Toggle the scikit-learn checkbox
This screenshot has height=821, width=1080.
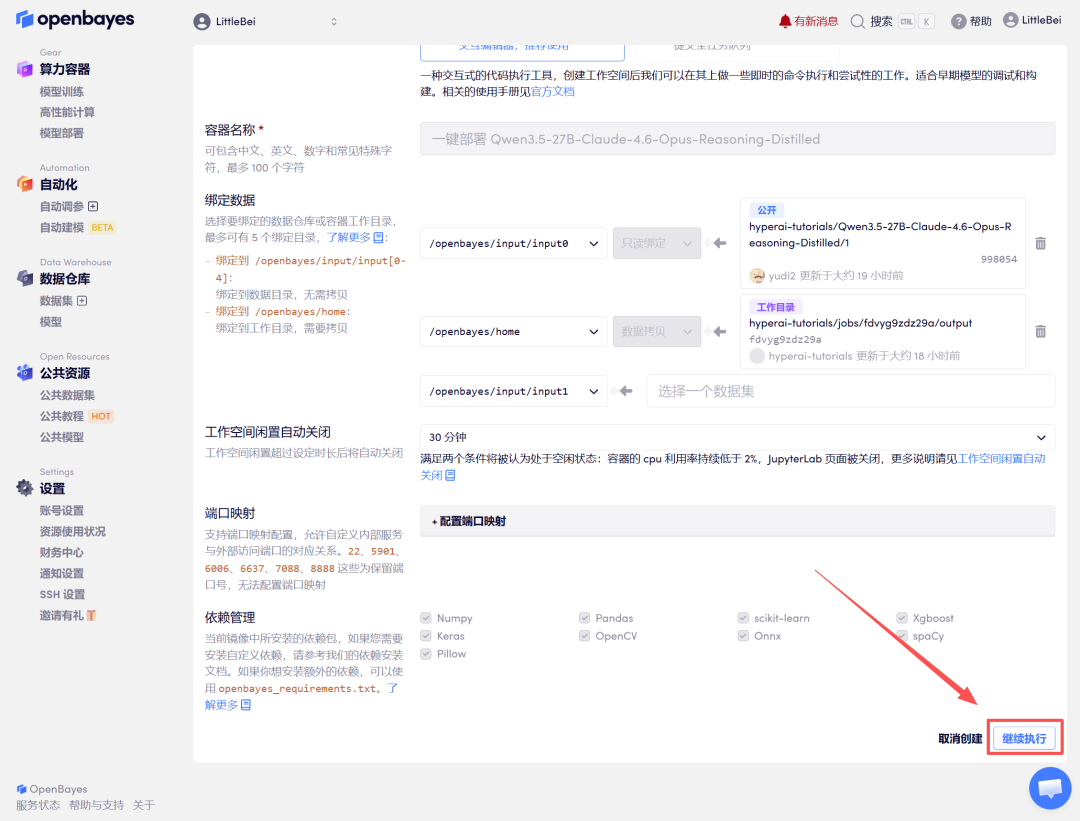pos(743,618)
